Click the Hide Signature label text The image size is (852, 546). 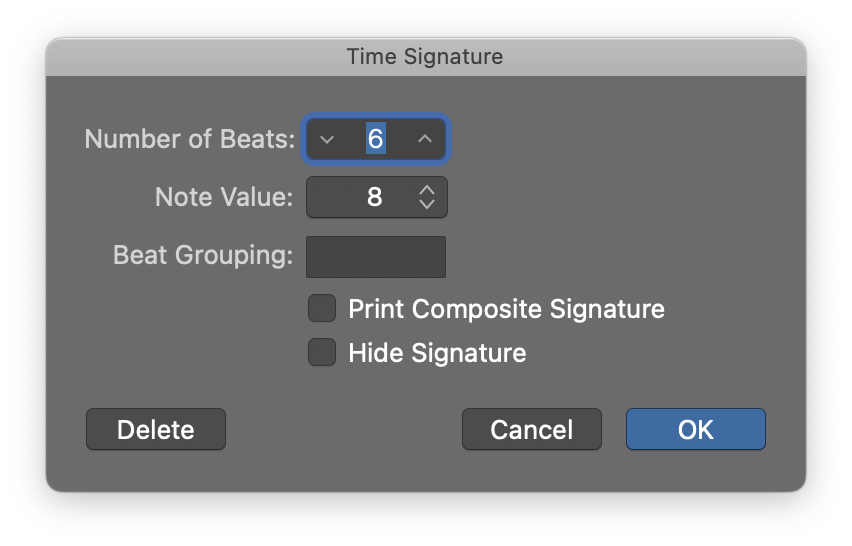(437, 352)
